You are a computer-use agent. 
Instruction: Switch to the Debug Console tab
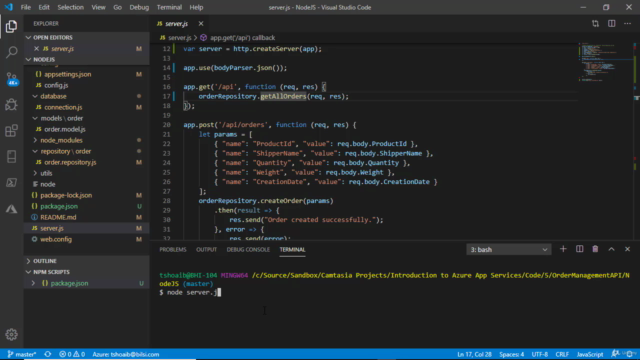point(248,249)
